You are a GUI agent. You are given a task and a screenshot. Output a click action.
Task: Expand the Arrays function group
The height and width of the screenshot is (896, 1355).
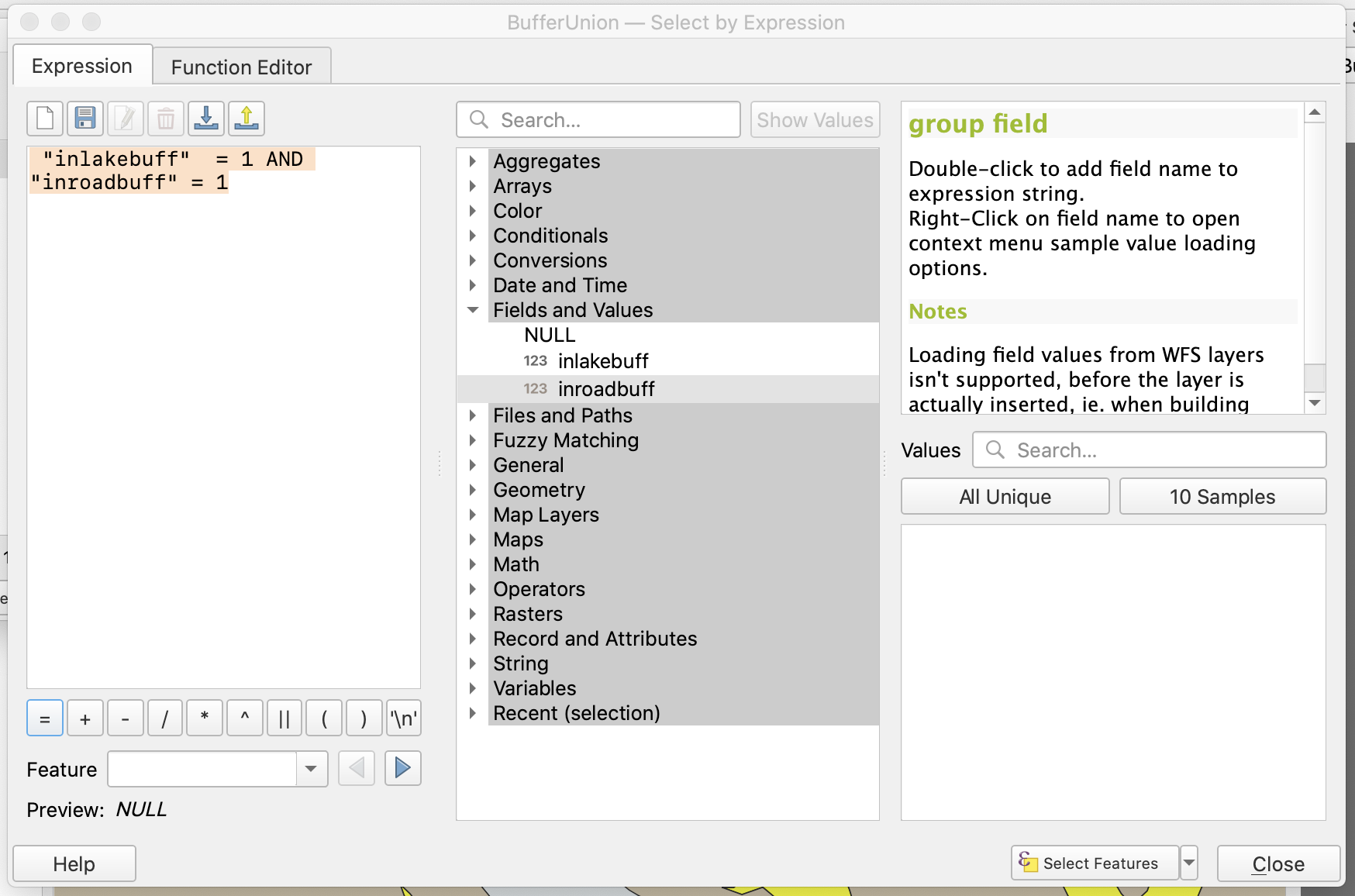(x=473, y=186)
